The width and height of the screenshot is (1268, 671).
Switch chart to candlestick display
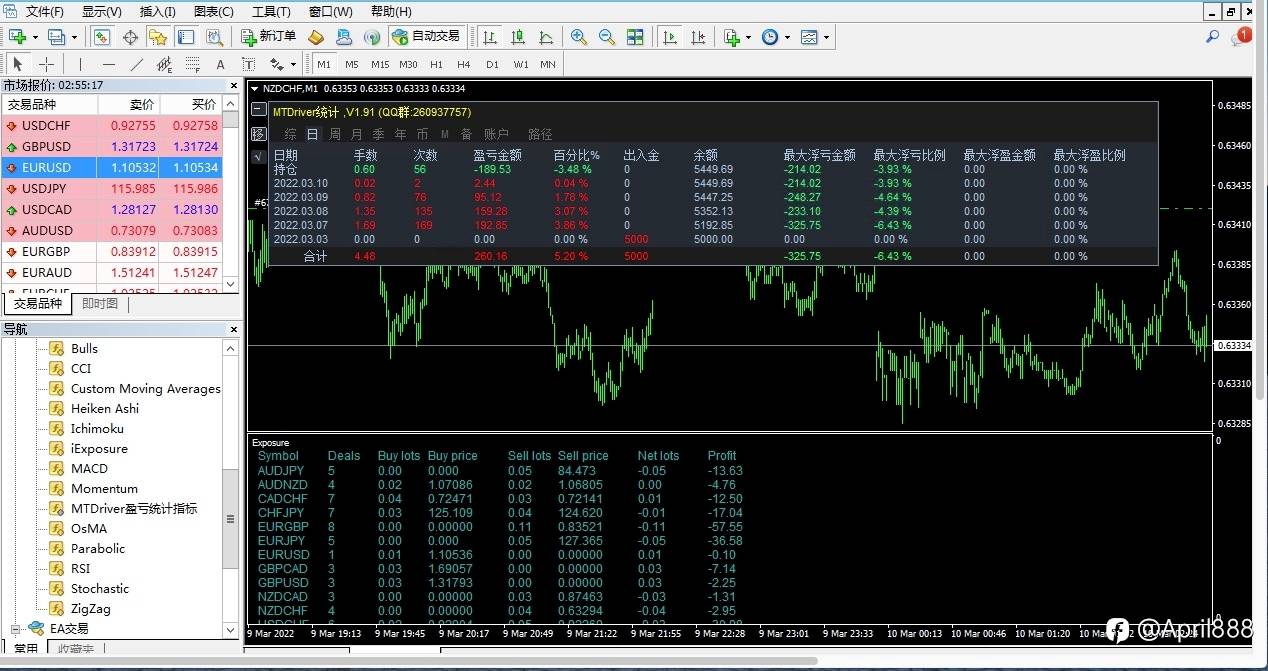(x=518, y=37)
